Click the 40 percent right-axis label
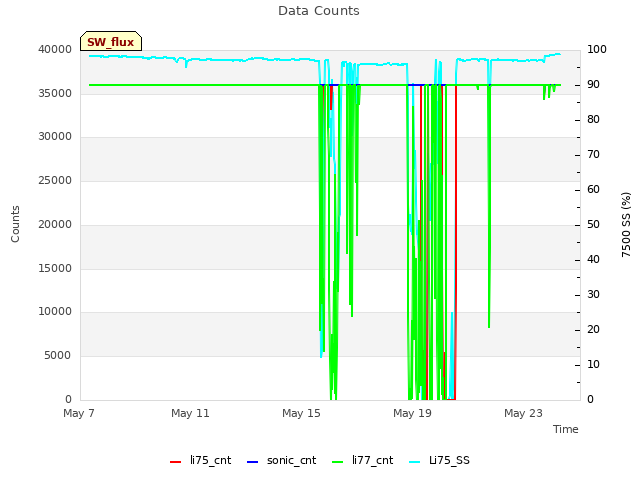Screen dimensions: 640x480 tap(593, 260)
